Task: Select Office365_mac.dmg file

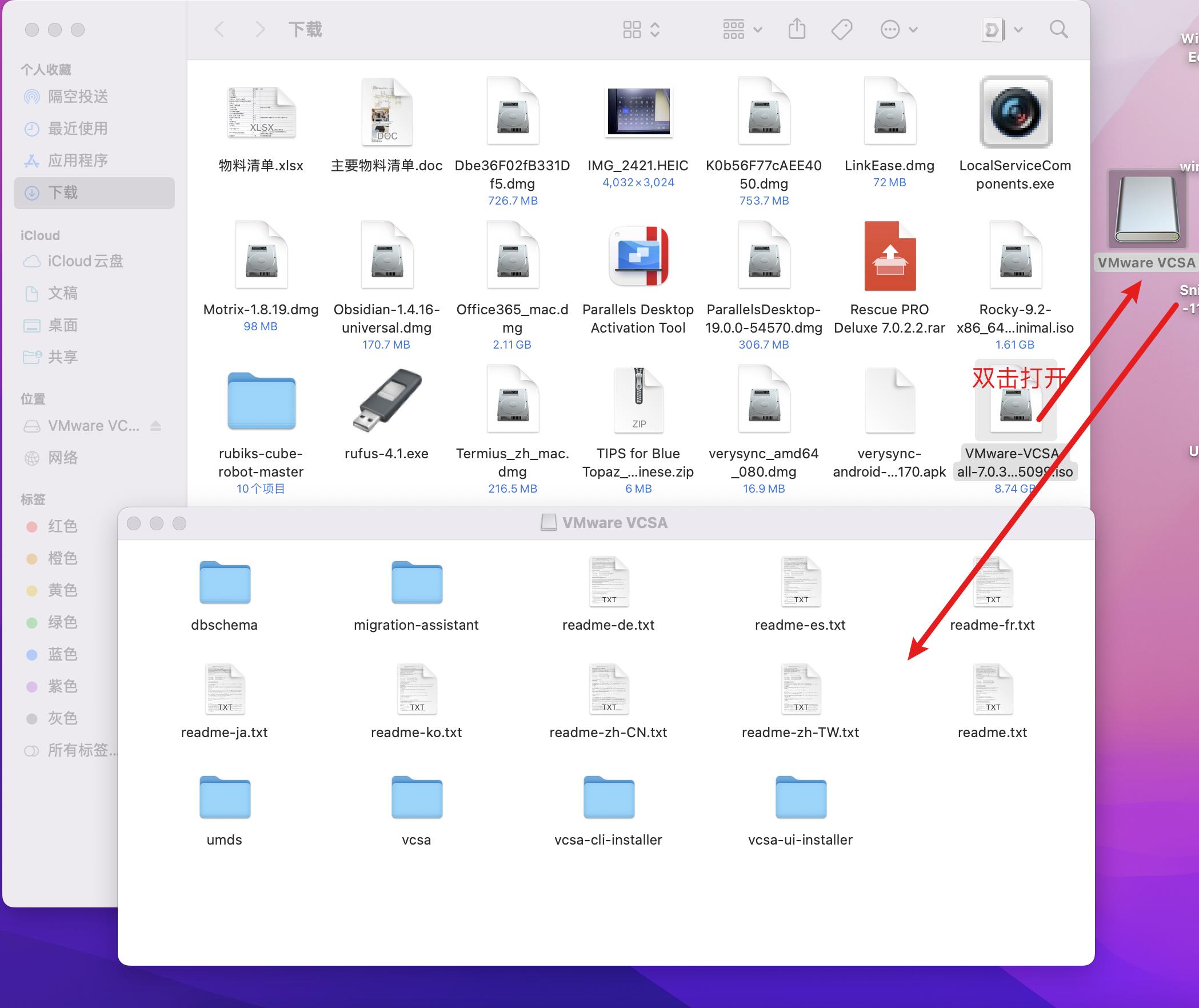Action: point(513,255)
